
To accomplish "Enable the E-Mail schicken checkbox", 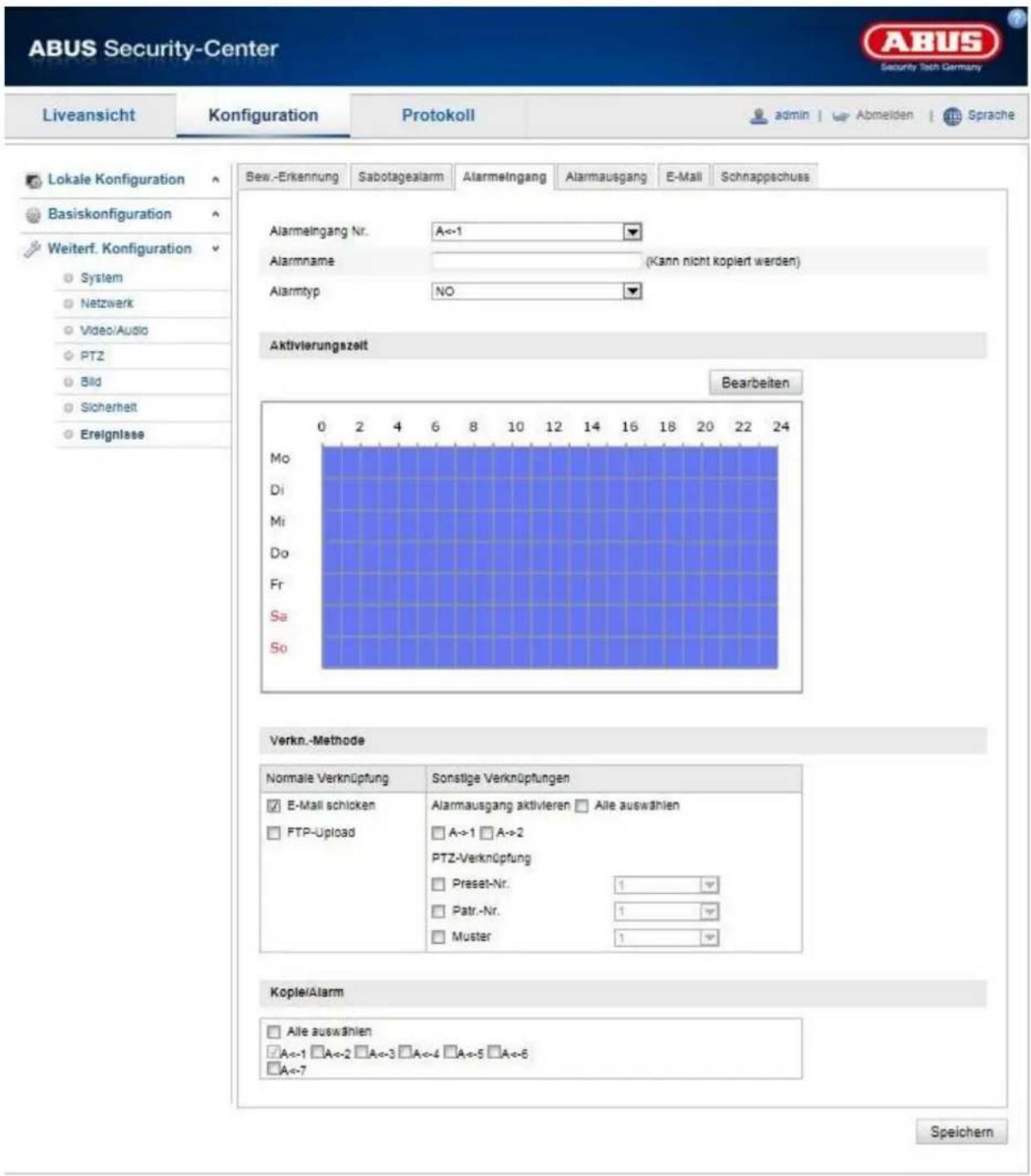I will (274, 806).
